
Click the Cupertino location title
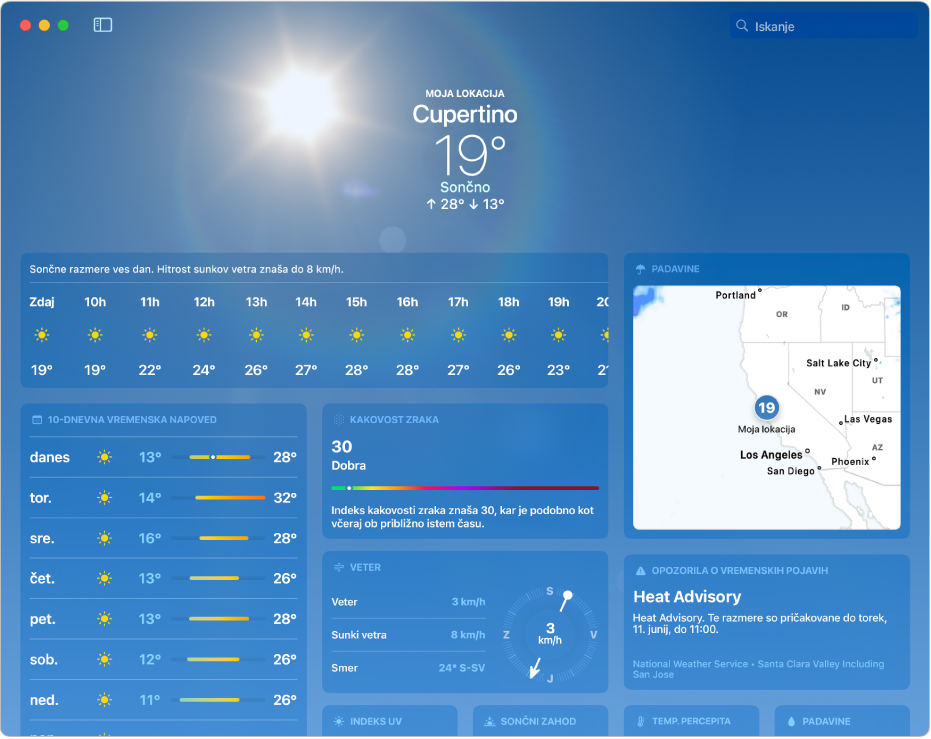(465, 114)
